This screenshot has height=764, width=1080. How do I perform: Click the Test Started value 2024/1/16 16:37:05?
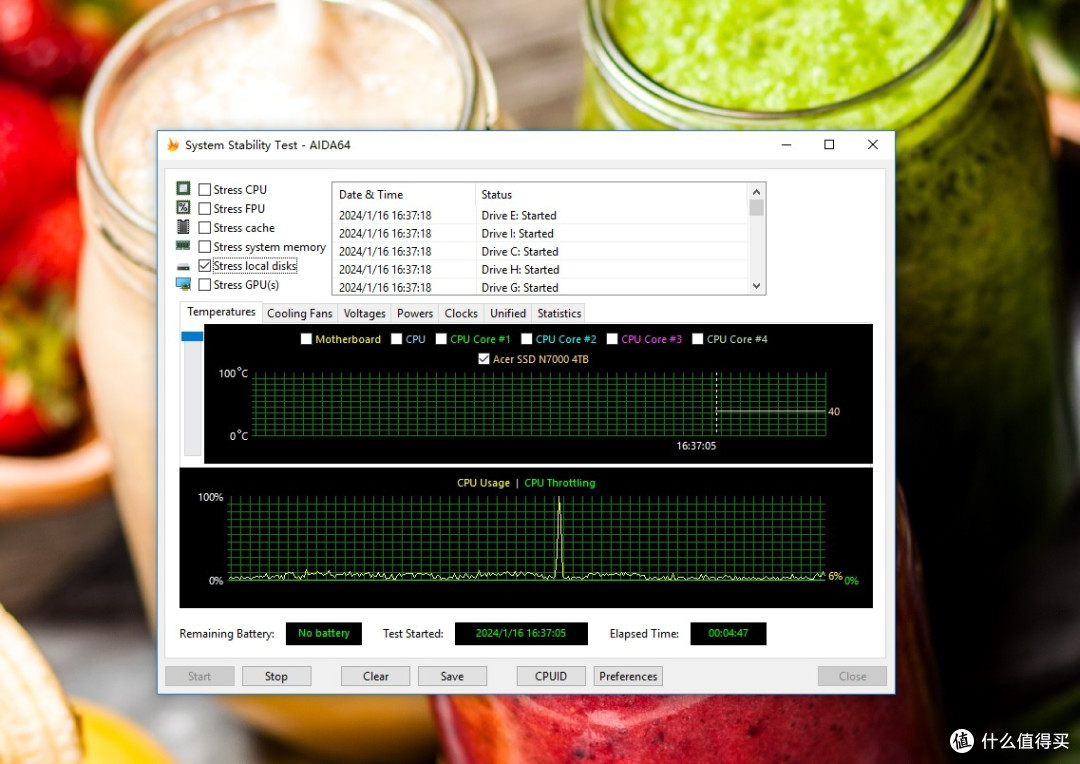[x=521, y=633]
